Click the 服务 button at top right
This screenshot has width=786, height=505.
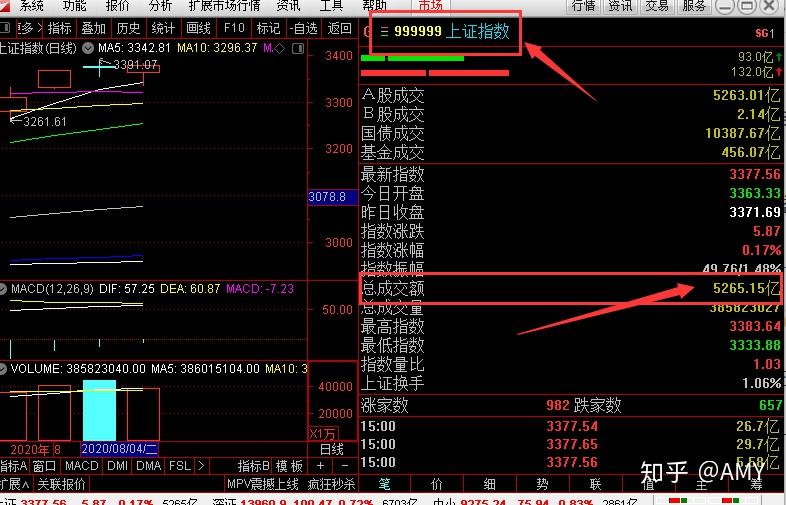[x=694, y=6]
